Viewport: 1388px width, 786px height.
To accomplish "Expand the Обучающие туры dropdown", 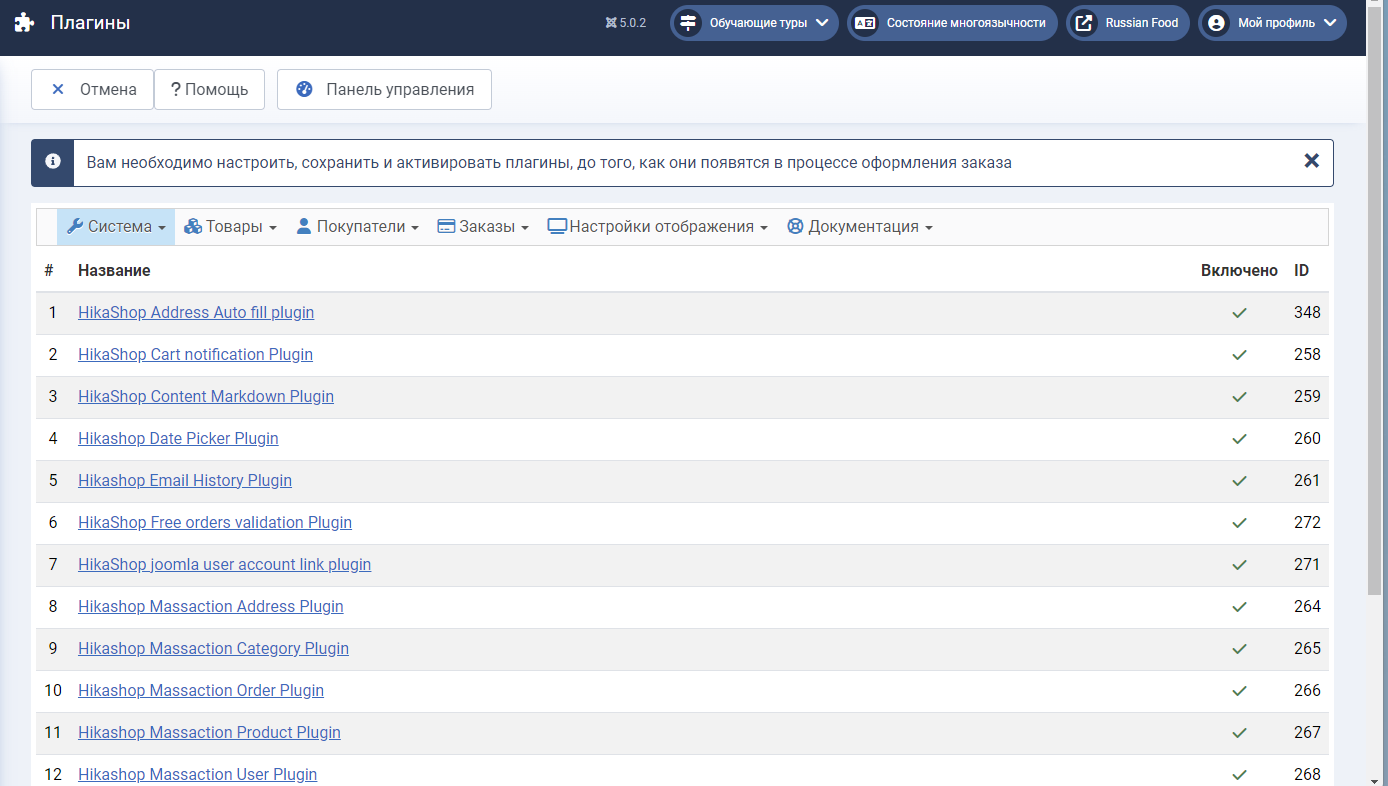I will click(754, 23).
